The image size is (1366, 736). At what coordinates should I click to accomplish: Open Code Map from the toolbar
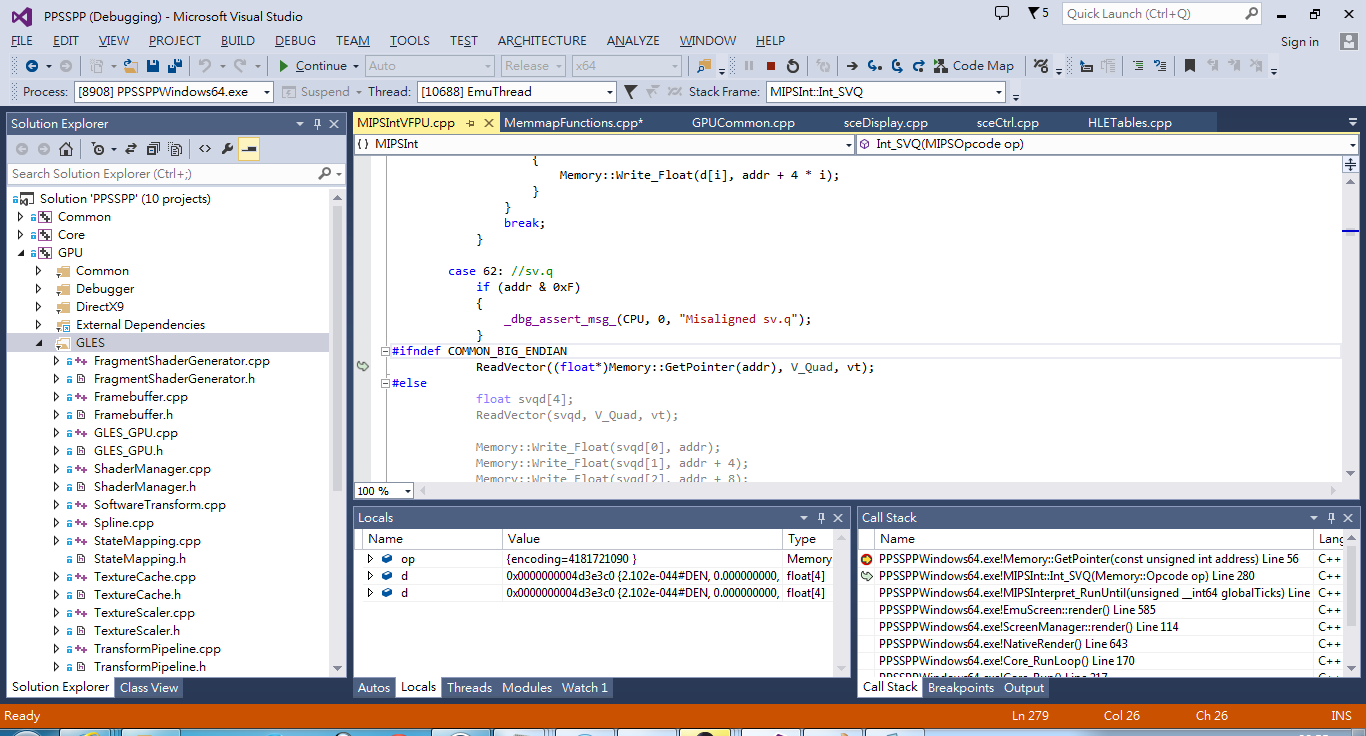(x=974, y=66)
